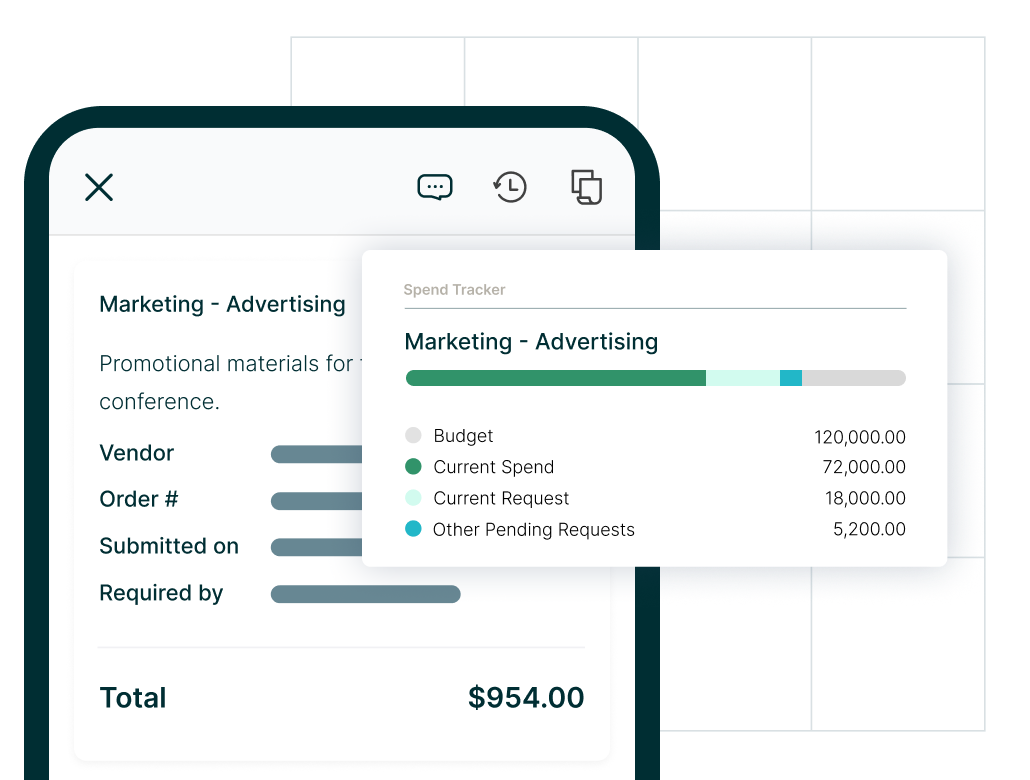The height and width of the screenshot is (780, 1030).
Task: Click the dark green current spend bar segment
Action: pos(556,378)
